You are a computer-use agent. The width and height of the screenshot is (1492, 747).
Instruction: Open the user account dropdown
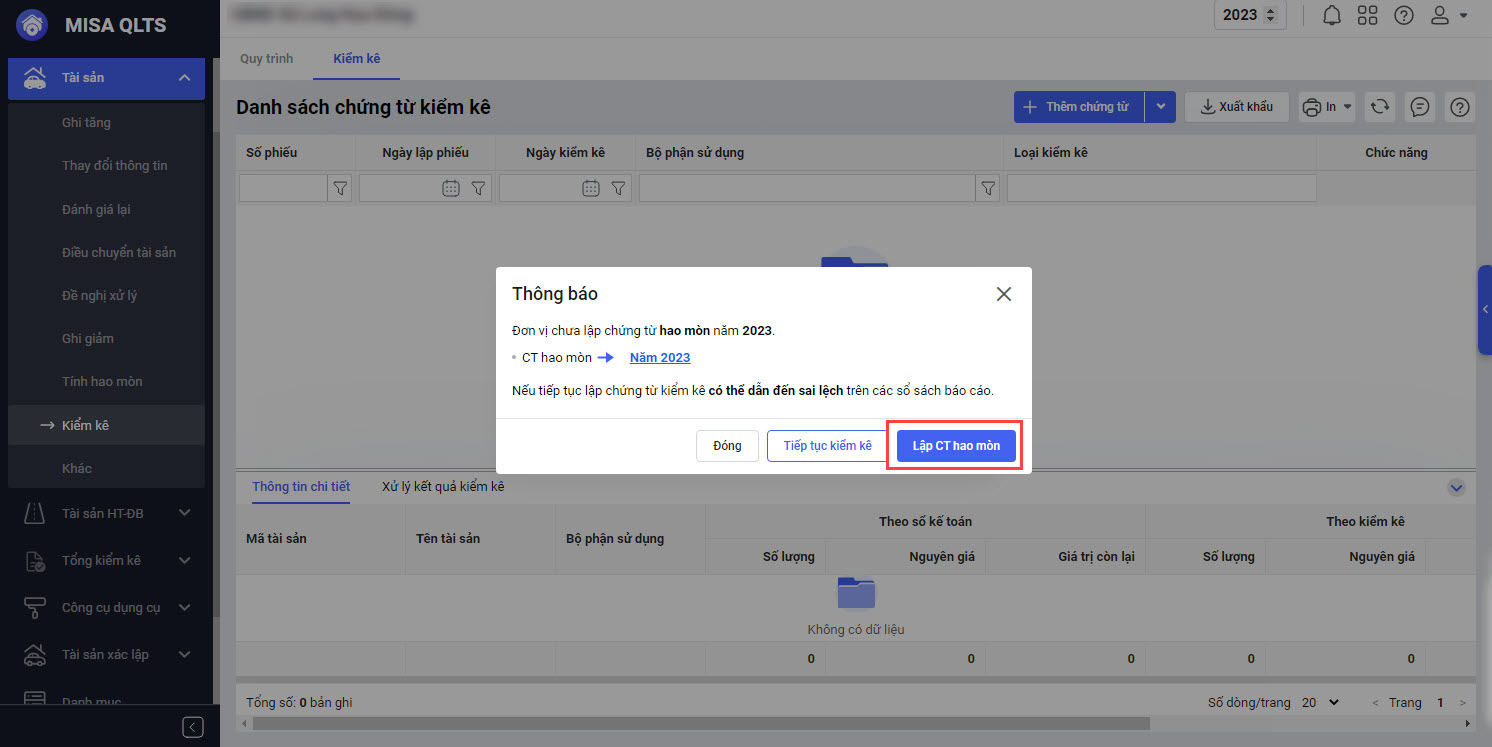[1448, 16]
